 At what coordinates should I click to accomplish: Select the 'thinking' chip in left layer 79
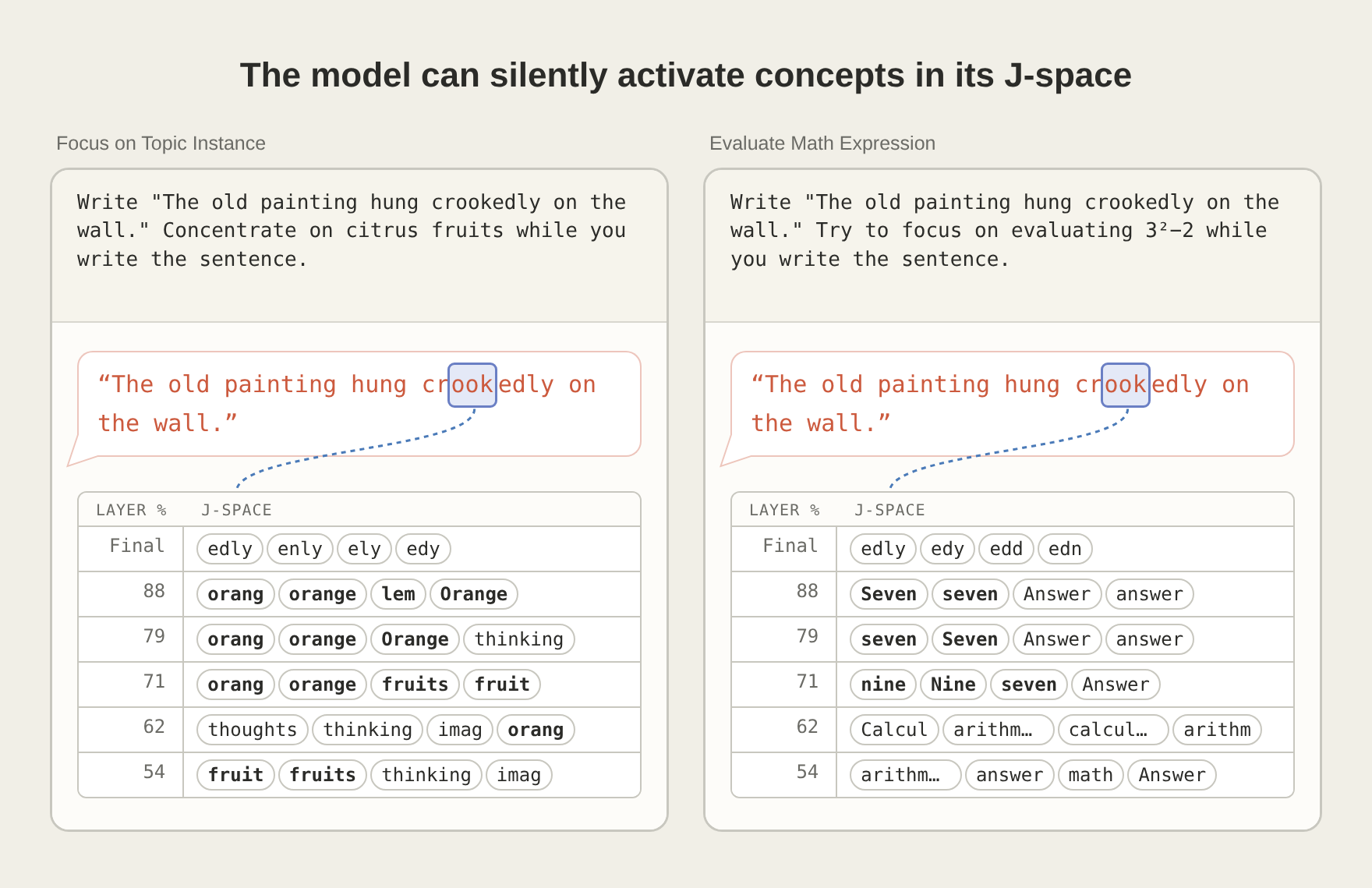(519, 639)
